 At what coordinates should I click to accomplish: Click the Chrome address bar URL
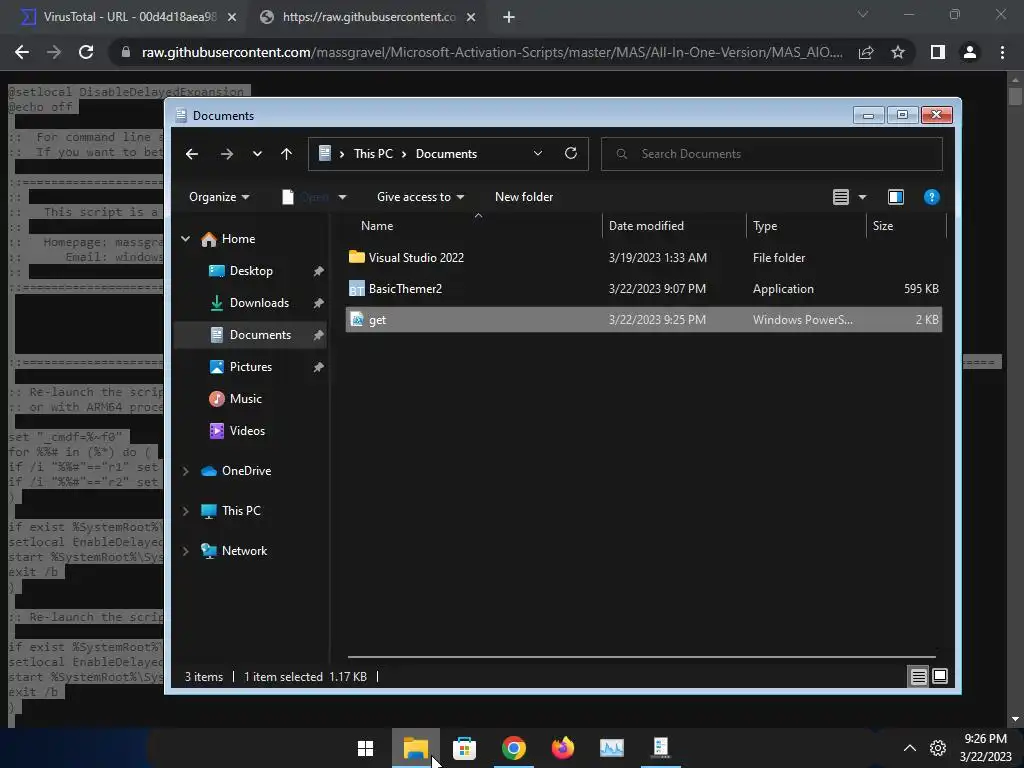pyautogui.click(x=491, y=52)
